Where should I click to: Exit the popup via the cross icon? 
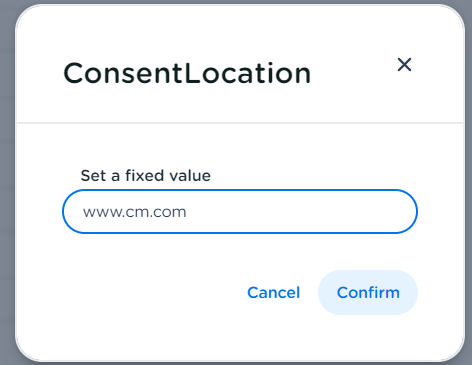404,64
